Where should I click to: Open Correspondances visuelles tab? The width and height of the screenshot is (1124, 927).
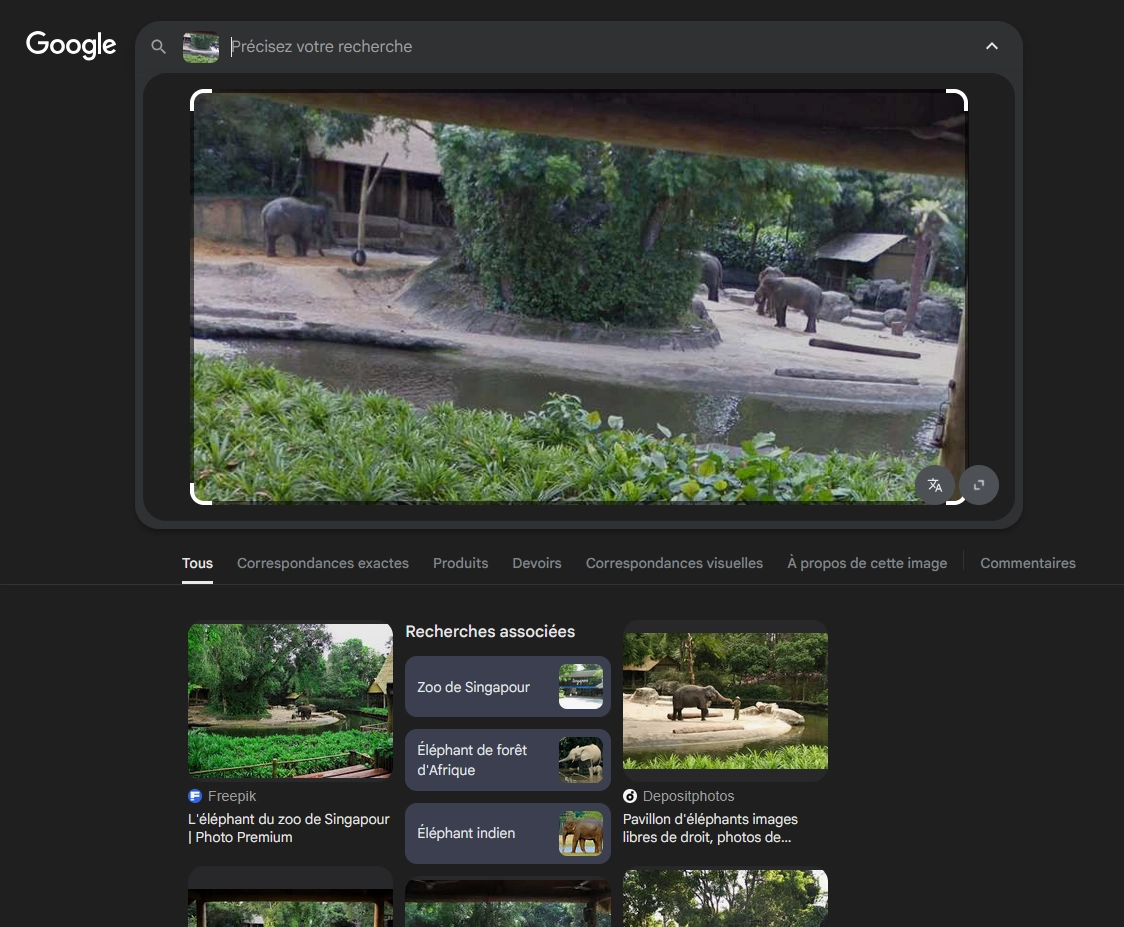point(674,563)
